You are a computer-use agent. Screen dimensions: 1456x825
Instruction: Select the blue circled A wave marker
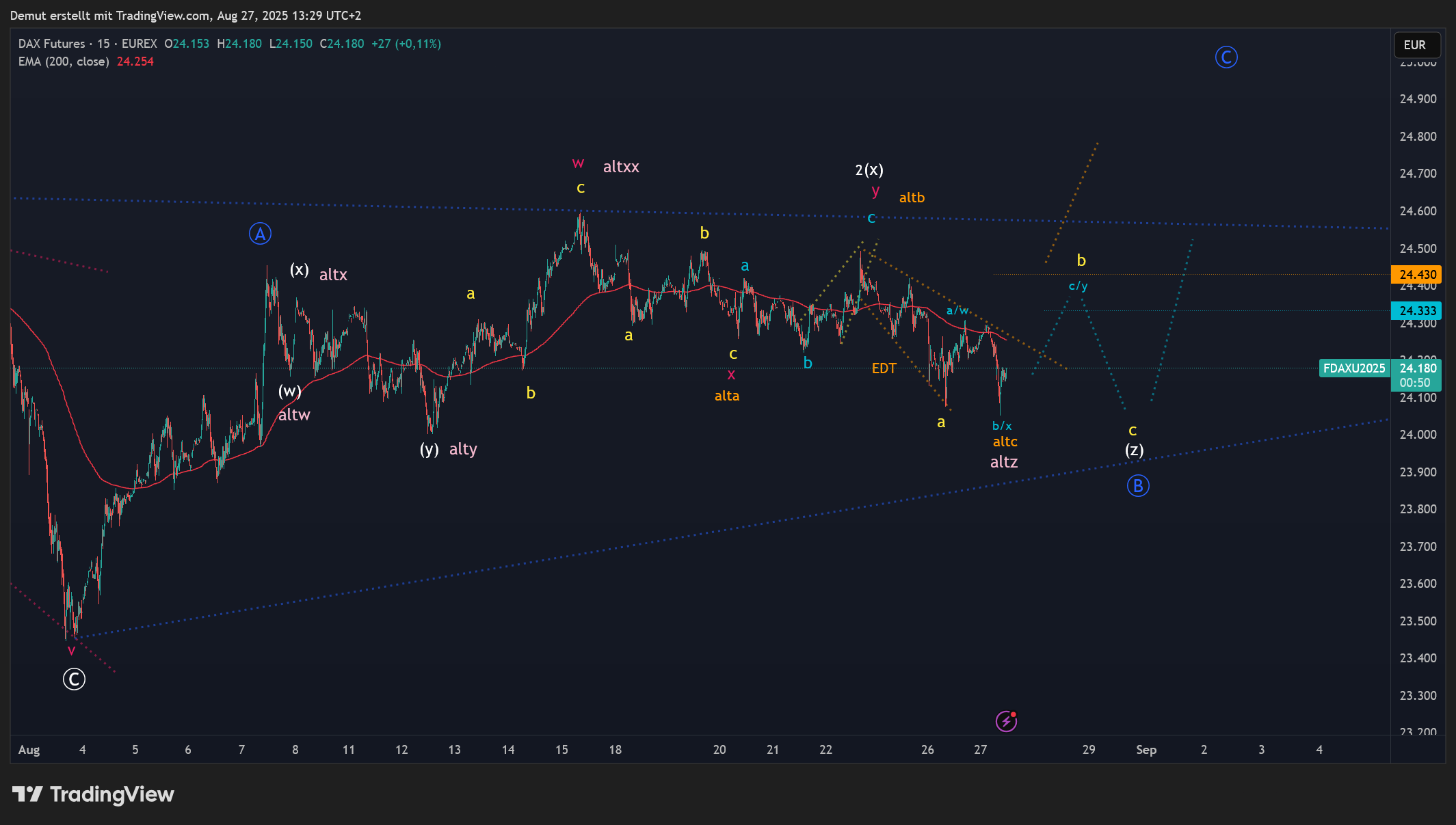pyautogui.click(x=260, y=234)
